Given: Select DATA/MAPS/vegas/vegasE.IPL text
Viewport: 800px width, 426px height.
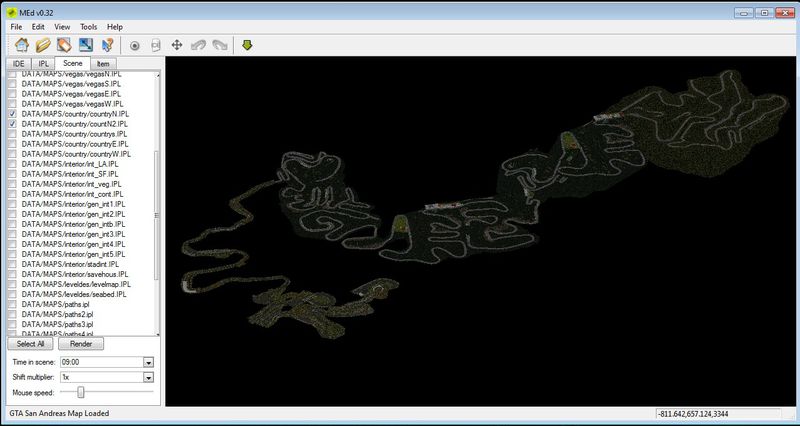Looking at the screenshot, I should click(71, 94).
